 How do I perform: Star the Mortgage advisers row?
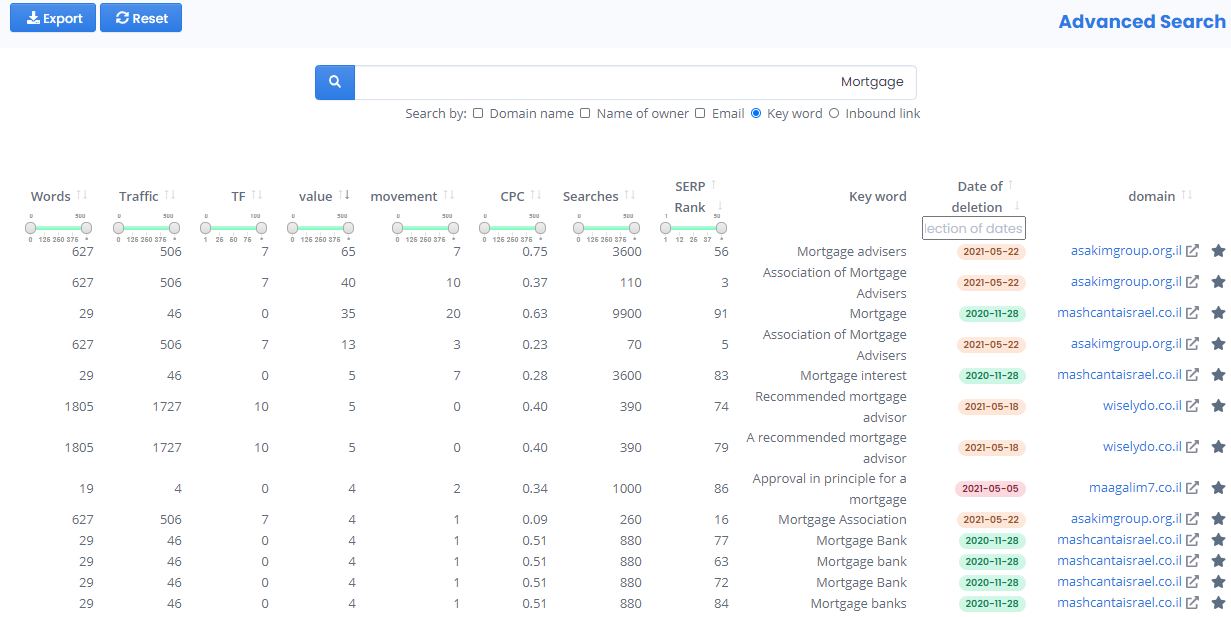1218,252
